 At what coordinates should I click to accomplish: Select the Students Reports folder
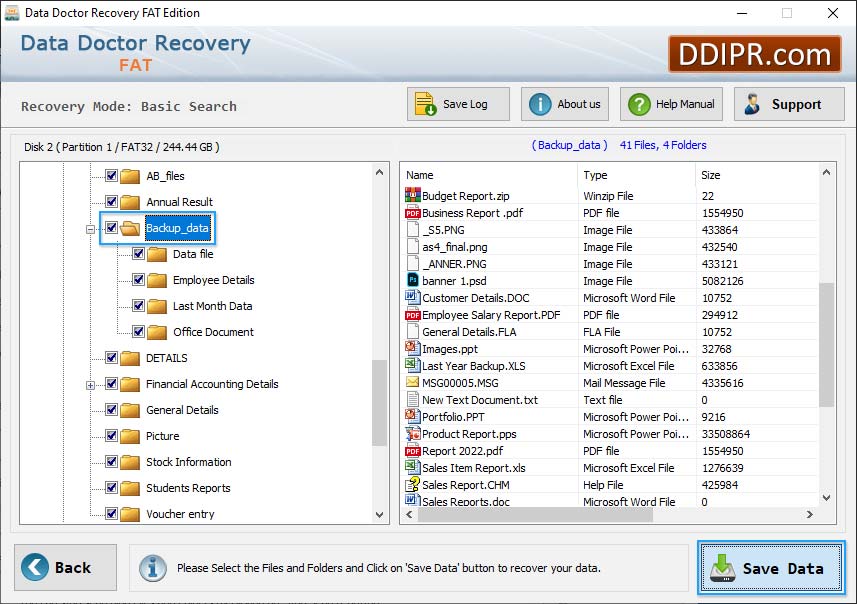coord(188,488)
